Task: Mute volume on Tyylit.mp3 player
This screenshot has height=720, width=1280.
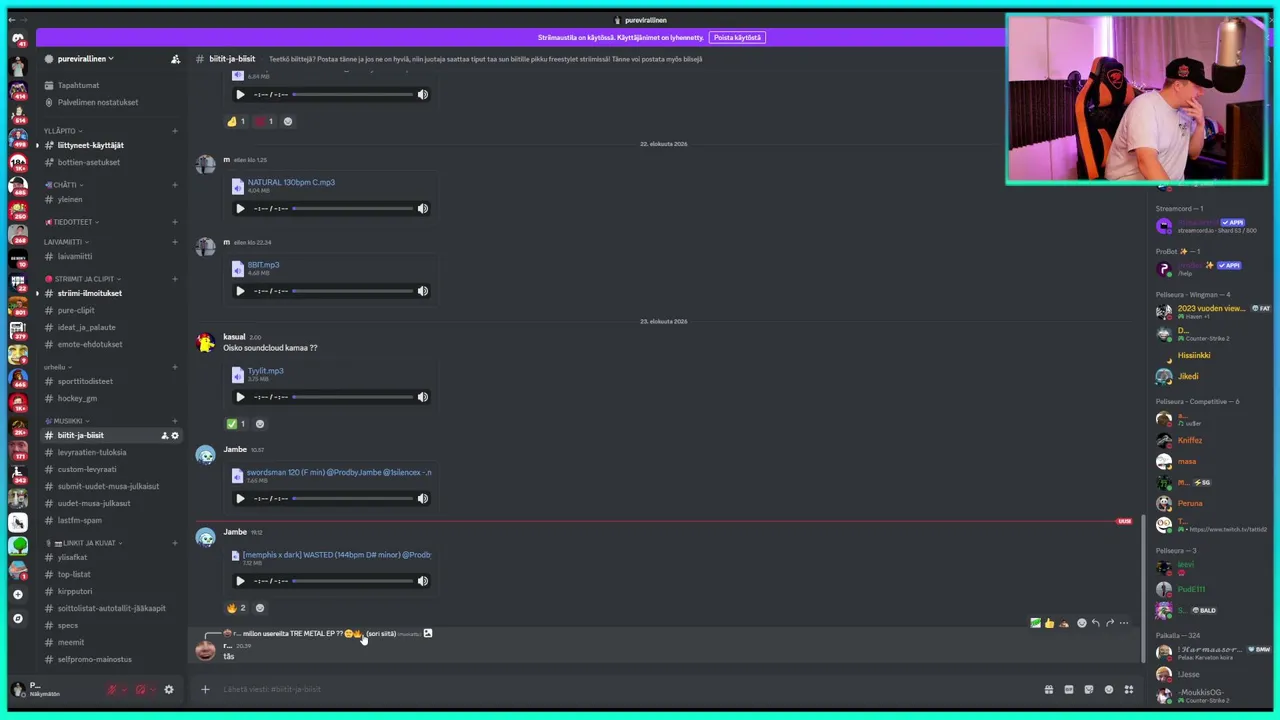Action: click(x=423, y=397)
